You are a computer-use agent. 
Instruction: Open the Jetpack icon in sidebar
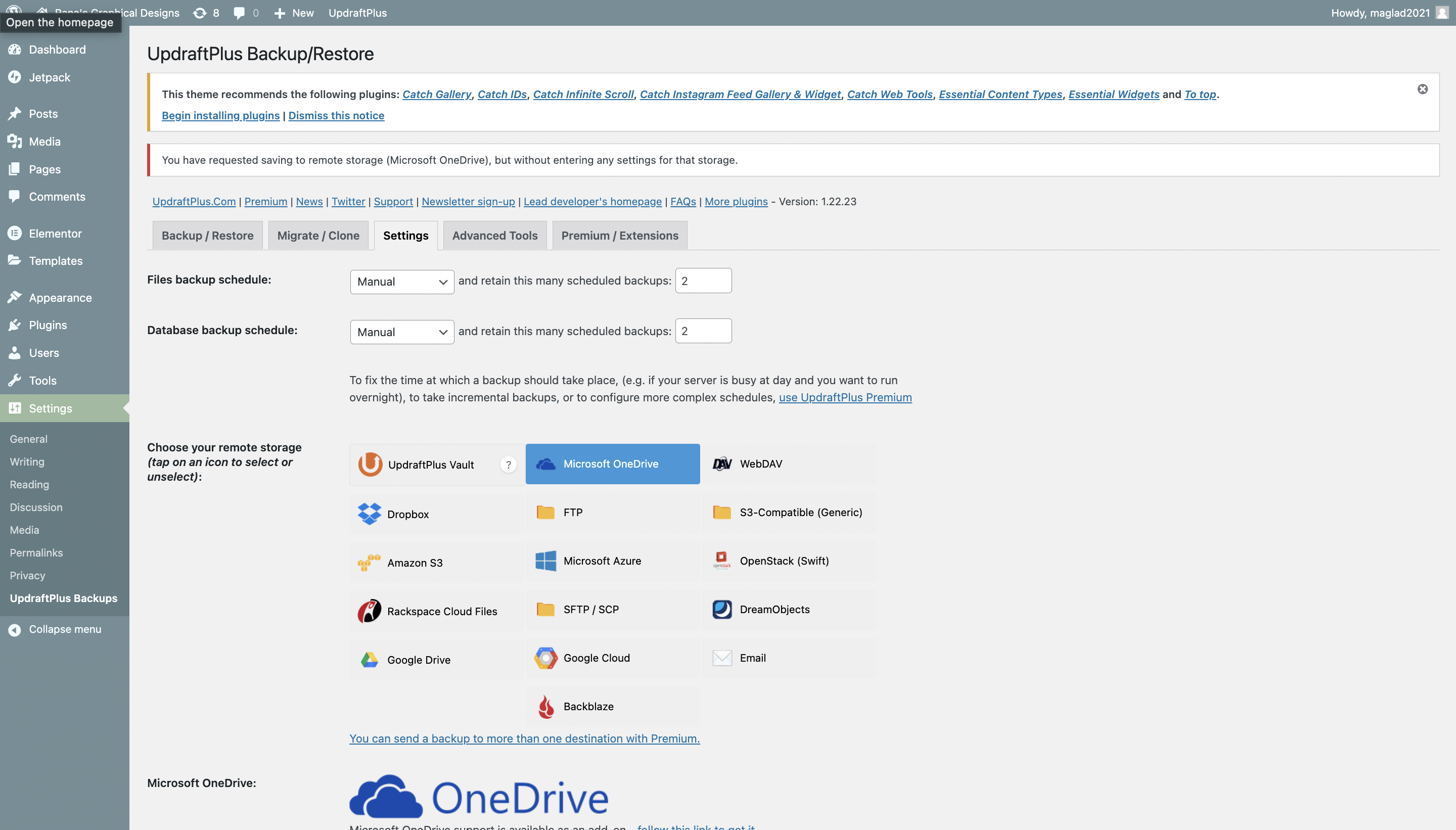(15, 77)
